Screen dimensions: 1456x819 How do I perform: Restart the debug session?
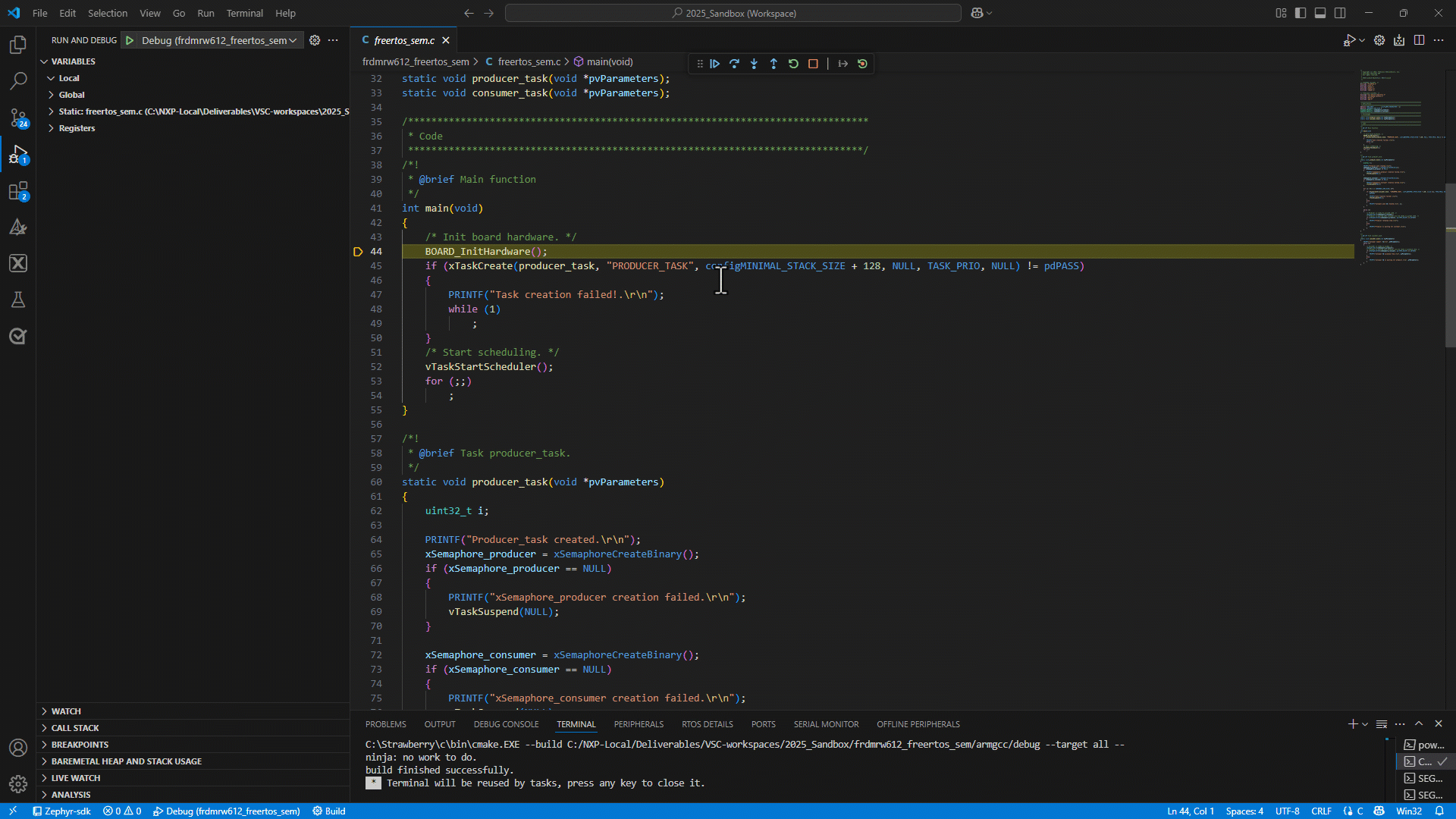pyautogui.click(x=793, y=64)
